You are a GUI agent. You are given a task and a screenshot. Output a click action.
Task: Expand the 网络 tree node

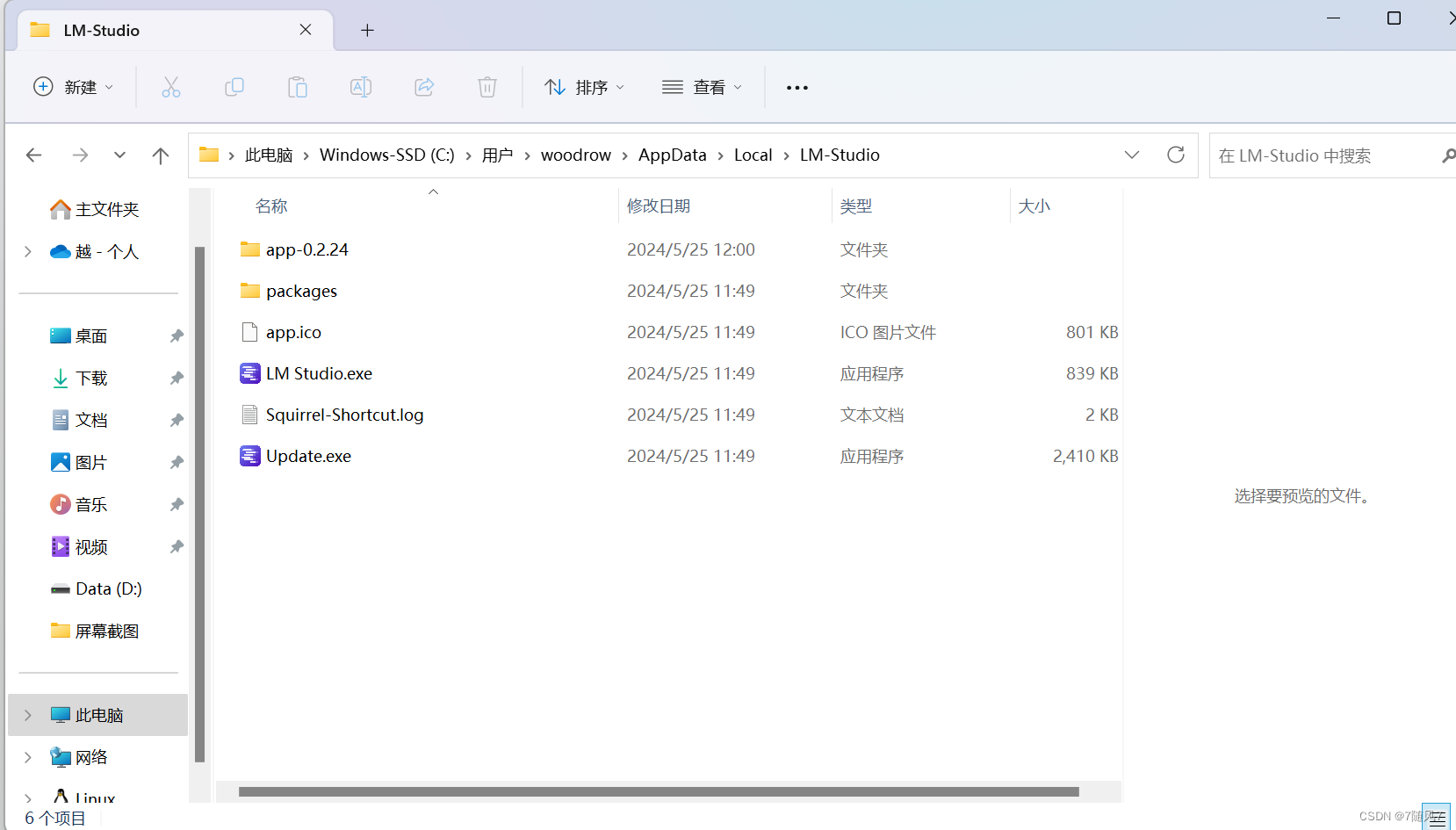(x=28, y=758)
